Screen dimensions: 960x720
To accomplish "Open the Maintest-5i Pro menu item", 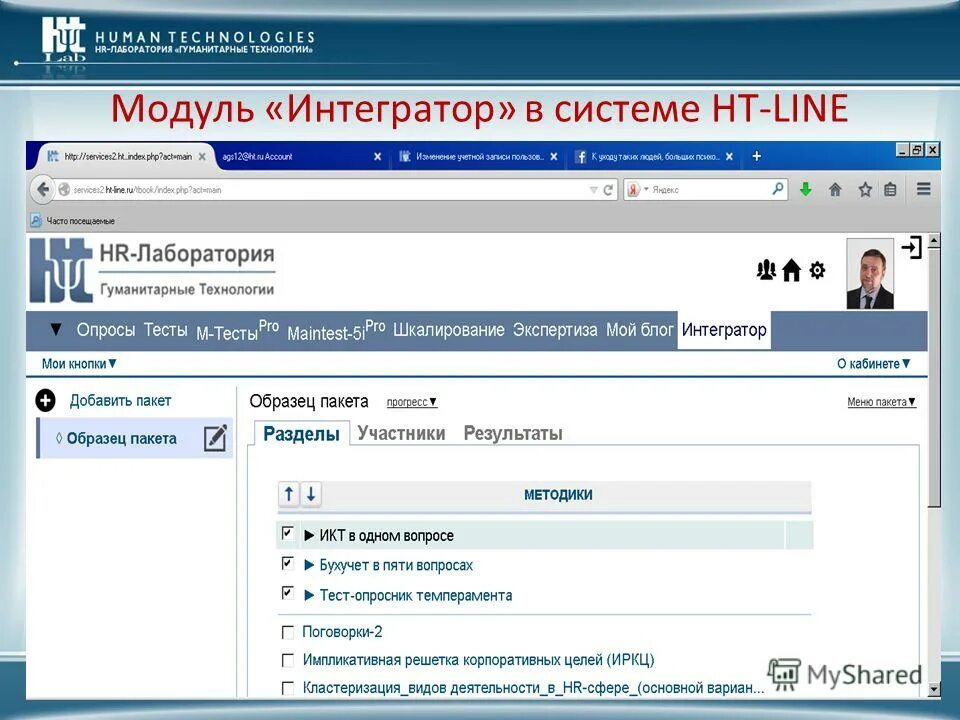I will [x=336, y=331].
